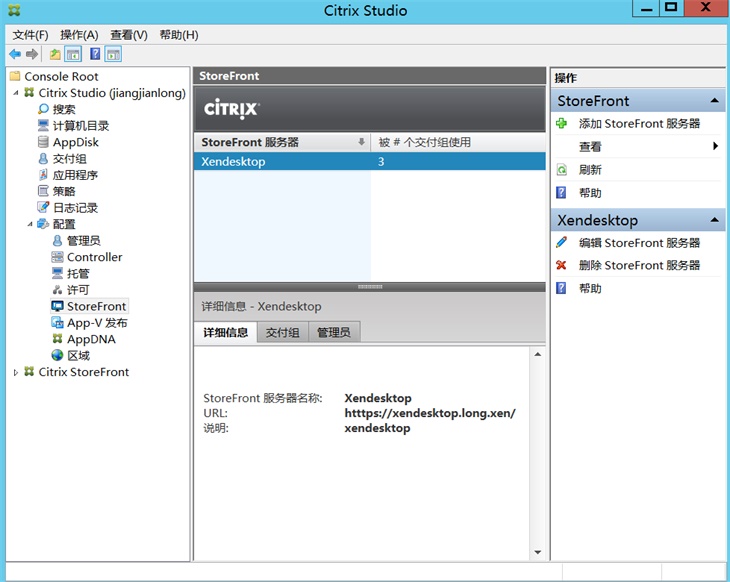
Task: Click the 被 # 个交付组使用 column header
Action: [458, 142]
